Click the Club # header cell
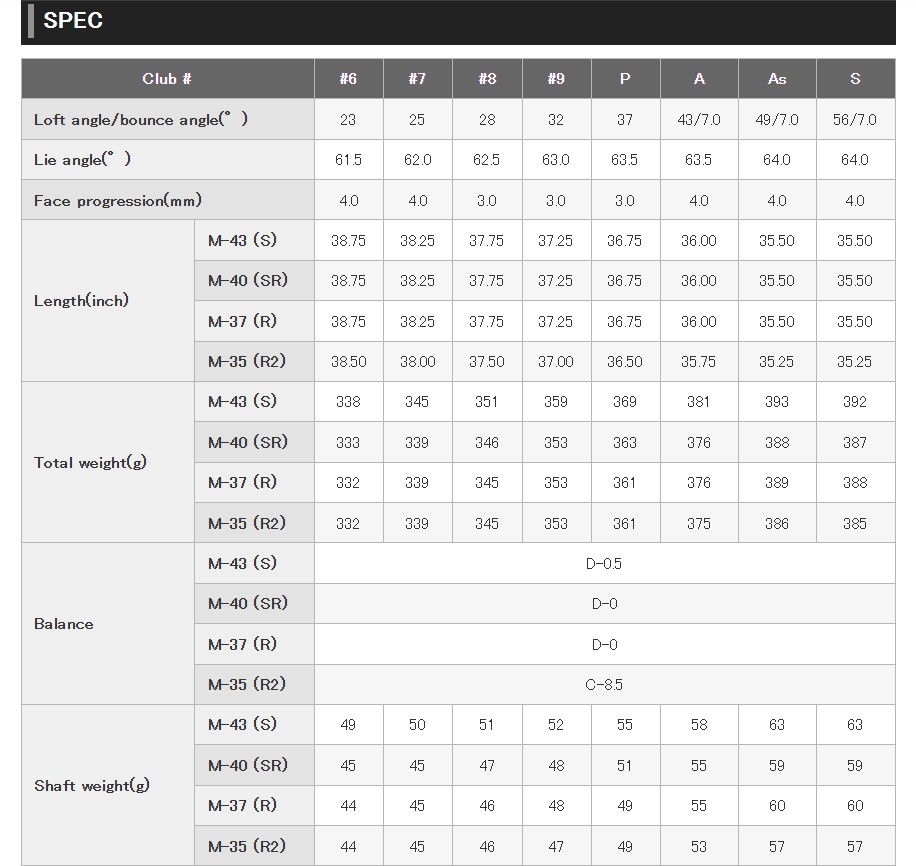 point(167,79)
